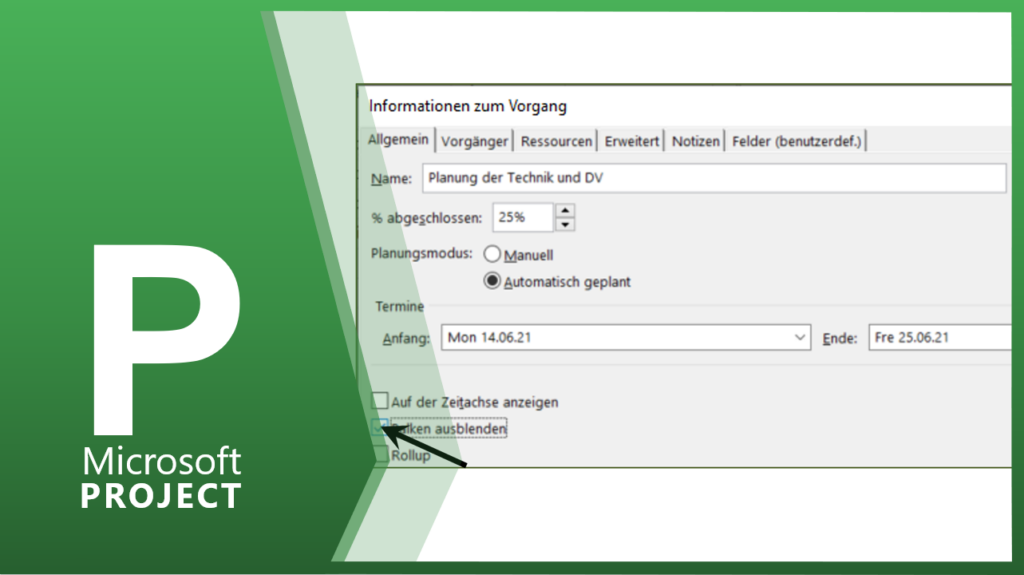Click the Informationen zum Vorgang title

468,106
